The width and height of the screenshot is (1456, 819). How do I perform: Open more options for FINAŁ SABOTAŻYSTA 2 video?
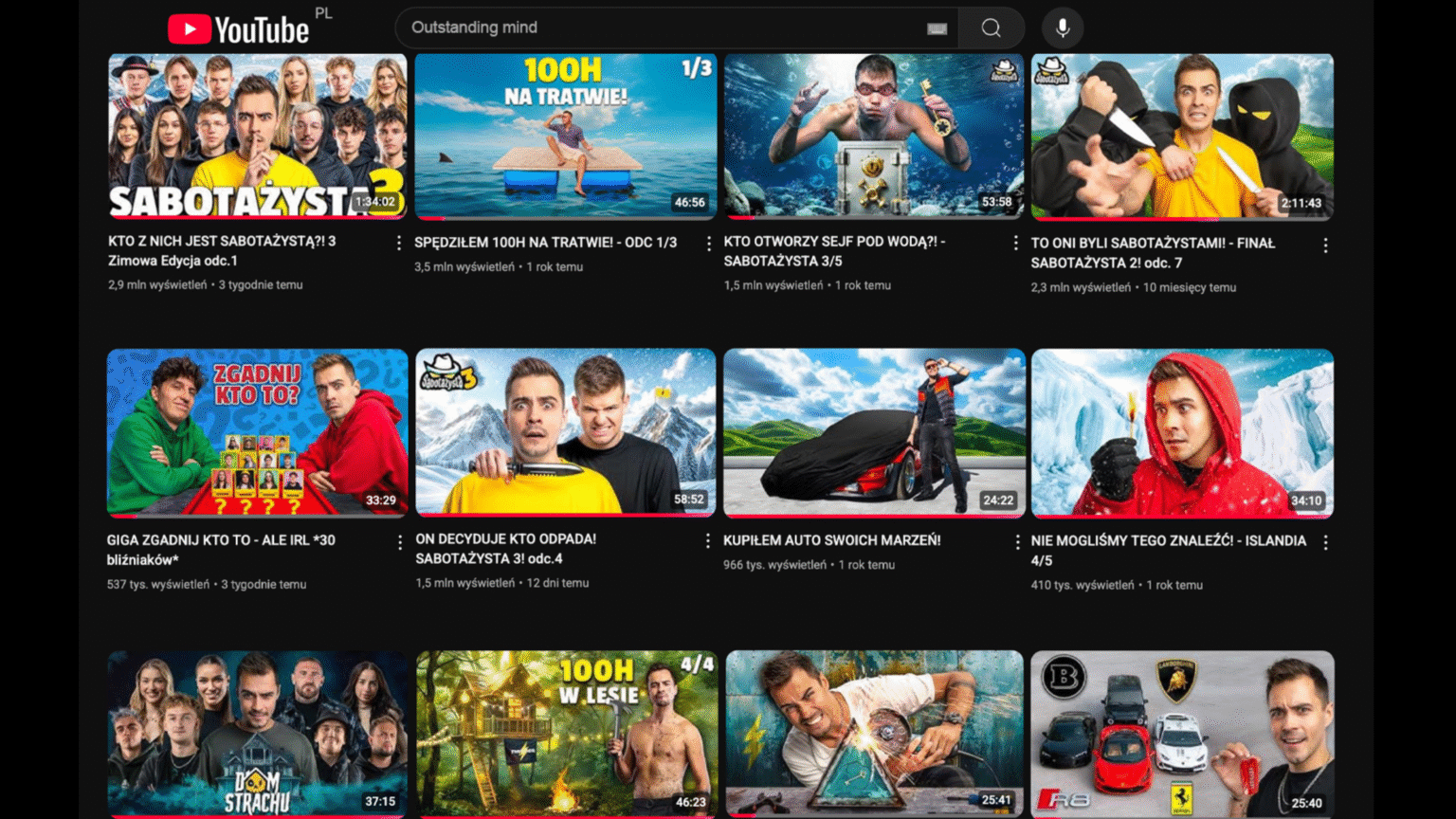pos(1325,246)
